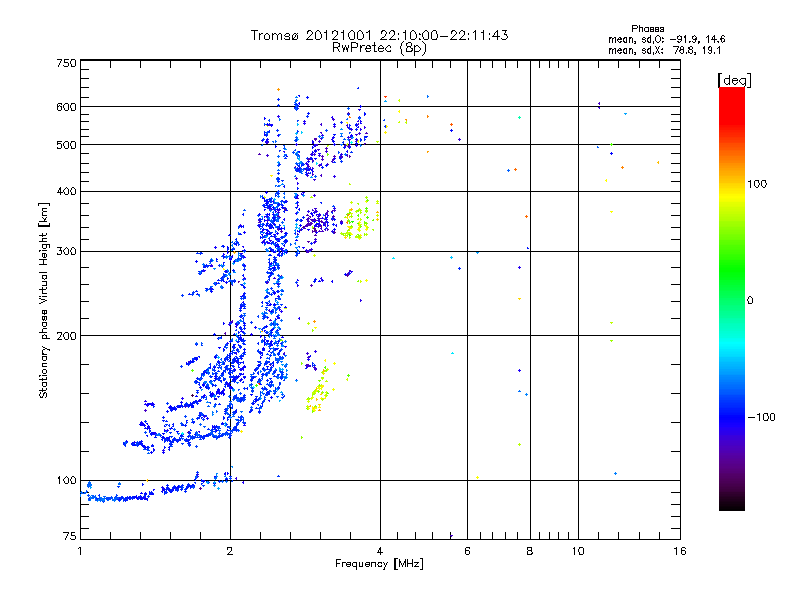
Task: Click the '6' frequency axis tick label
Action: [467, 551]
